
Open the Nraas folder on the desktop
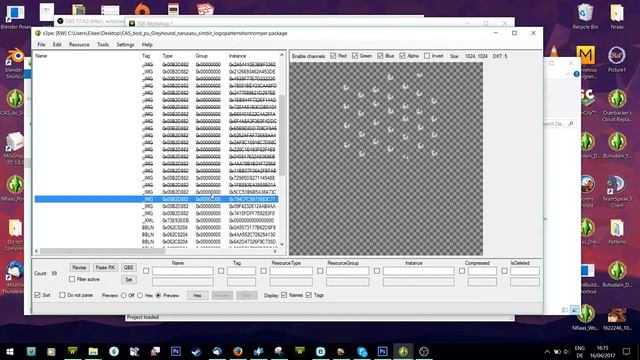617,16
